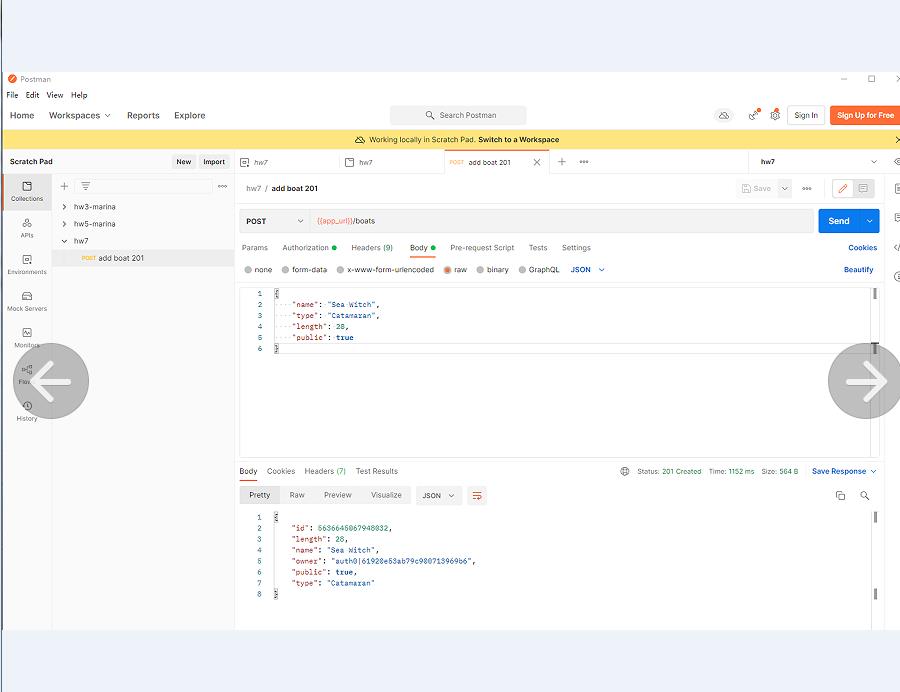Select the binary body type radio

coord(480,270)
